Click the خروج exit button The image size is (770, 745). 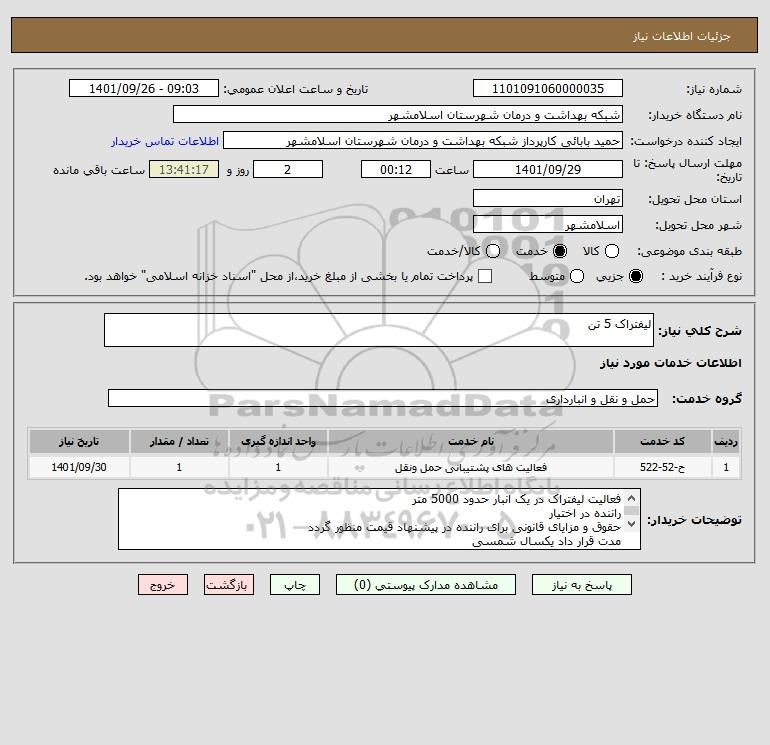point(163,585)
